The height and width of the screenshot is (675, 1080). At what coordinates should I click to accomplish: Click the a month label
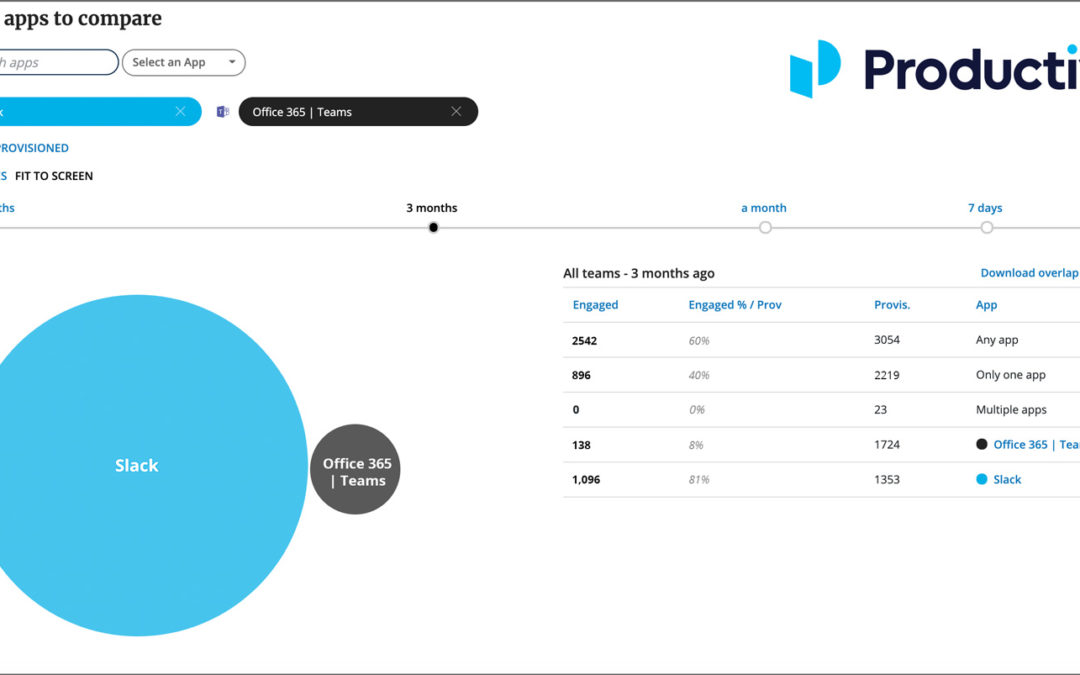(x=764, y=208)
